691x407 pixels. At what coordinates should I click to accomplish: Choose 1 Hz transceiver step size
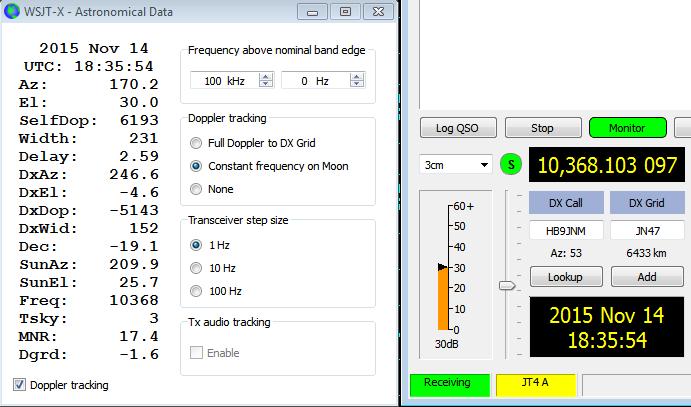(x=196, y=245)
